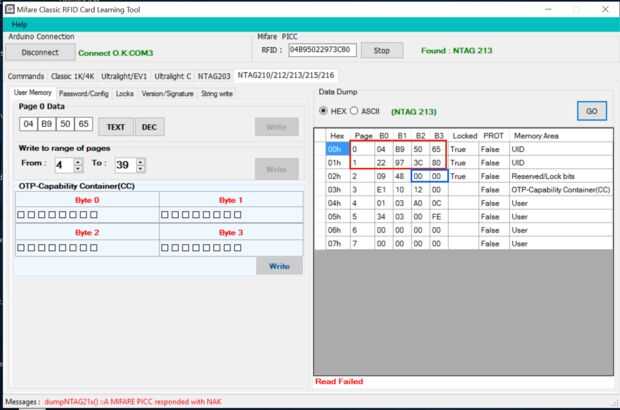
Task: Switch to the Ultralight C tab
Action: (172, 76)
